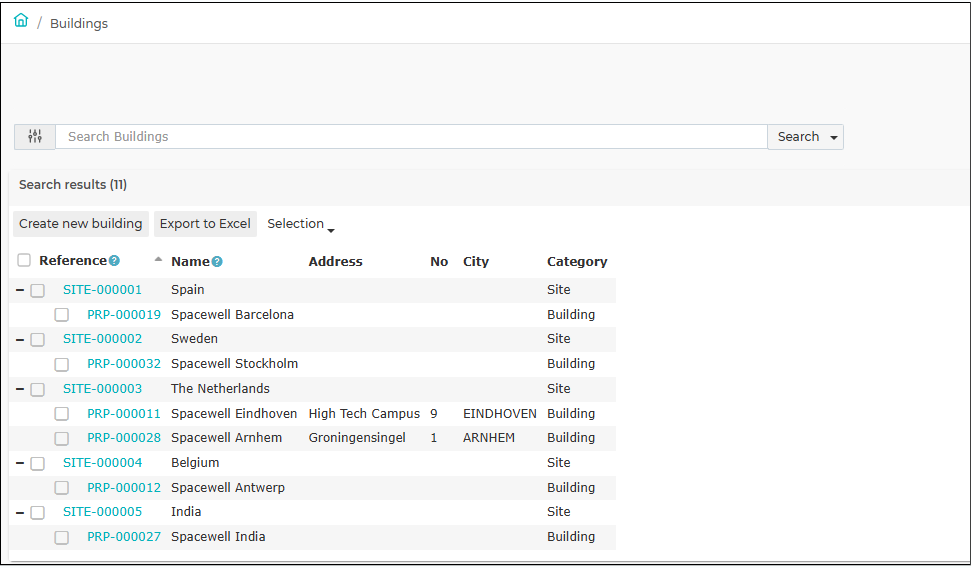Go to home via breadcrumb house icon
This screenshot has height=568, width=971.
[x=21, y=20]
